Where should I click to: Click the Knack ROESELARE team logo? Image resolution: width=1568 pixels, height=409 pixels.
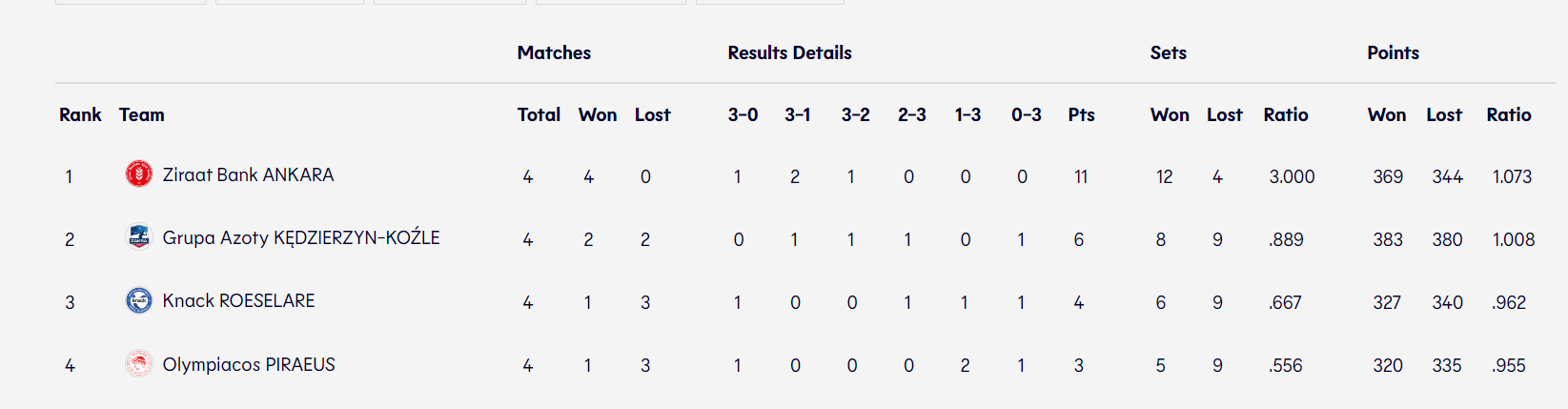coord(139,300)
